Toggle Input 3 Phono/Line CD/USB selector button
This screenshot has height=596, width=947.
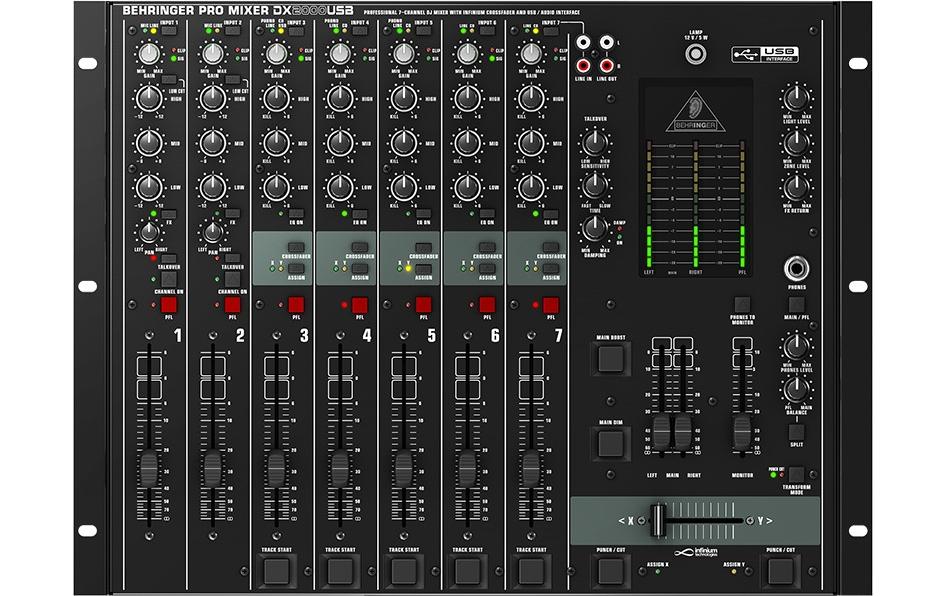296,30
